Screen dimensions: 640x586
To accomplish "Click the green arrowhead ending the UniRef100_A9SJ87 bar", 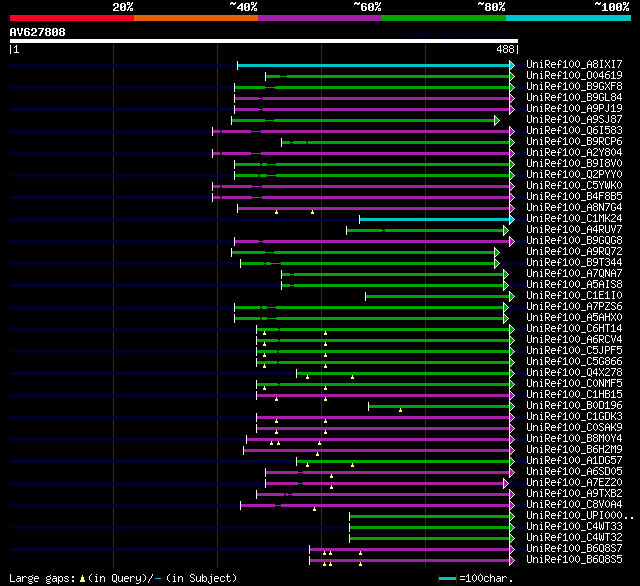I will tap(497, 120).
